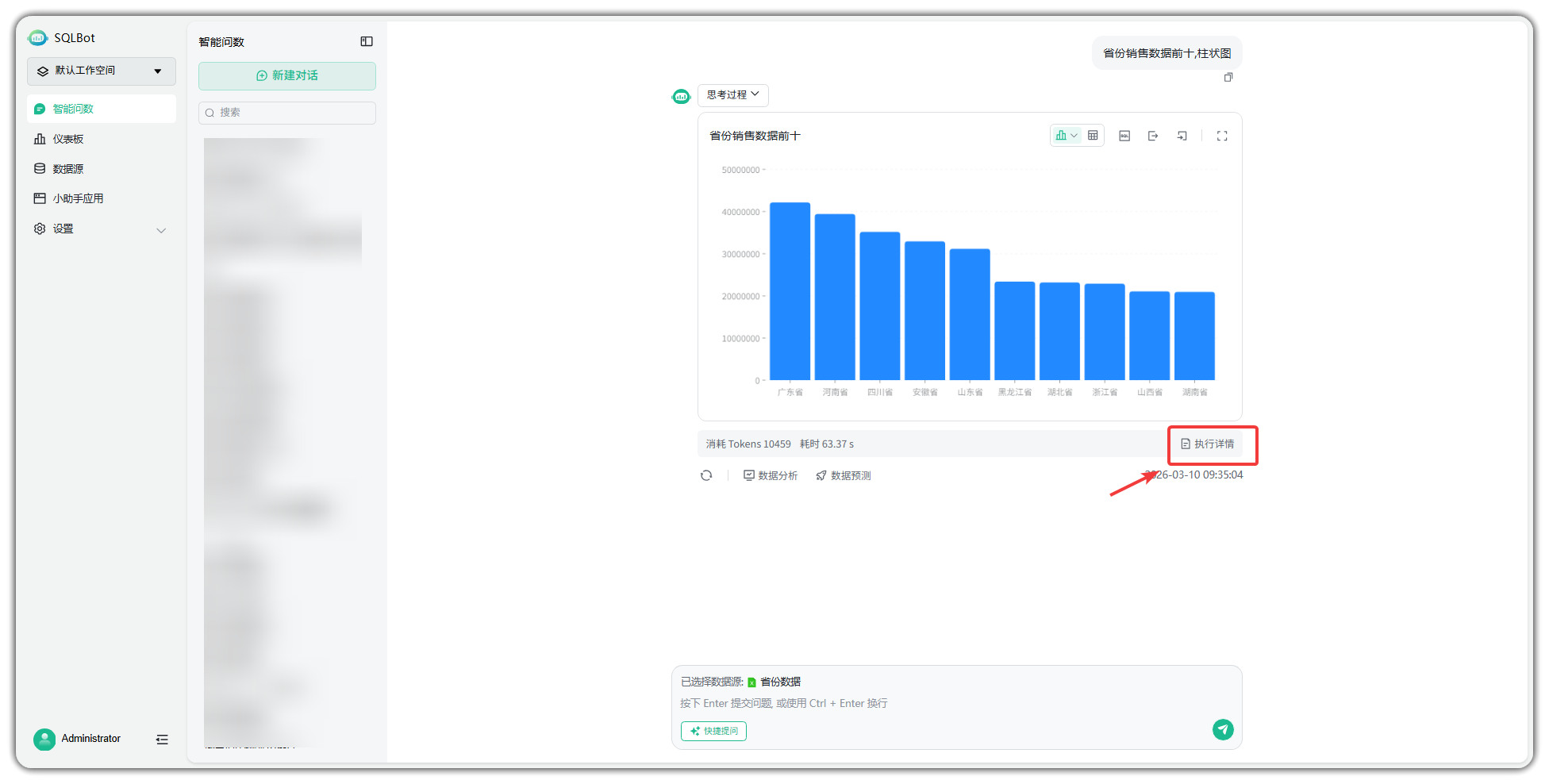Send the question with the paper plane button

(1223, 729)
